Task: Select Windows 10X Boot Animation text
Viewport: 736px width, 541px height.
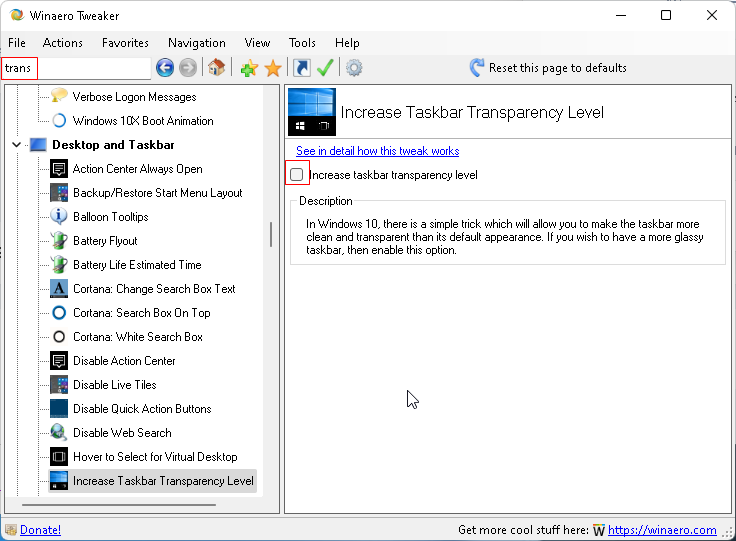Action: pyautogui.click(x=143, y=121)
